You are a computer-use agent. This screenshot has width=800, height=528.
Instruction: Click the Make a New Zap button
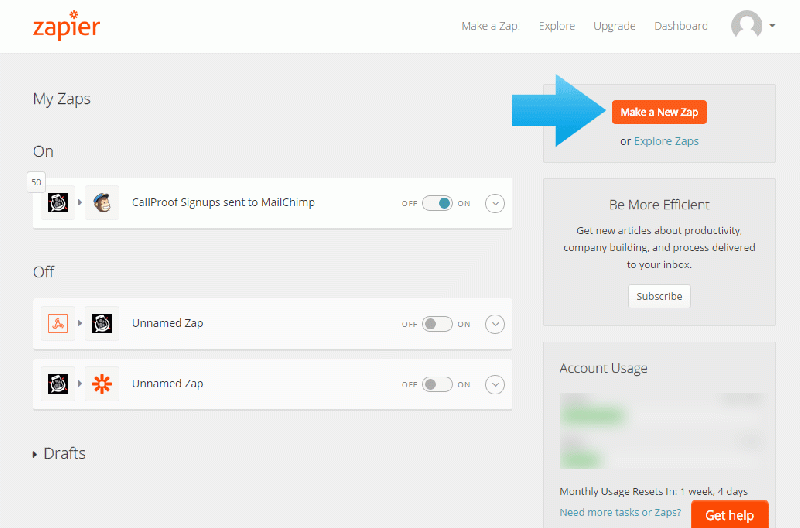point(659,112)
